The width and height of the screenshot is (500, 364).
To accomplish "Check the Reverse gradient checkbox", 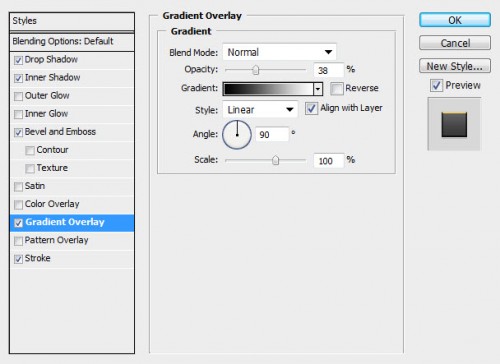I will 337,89.
